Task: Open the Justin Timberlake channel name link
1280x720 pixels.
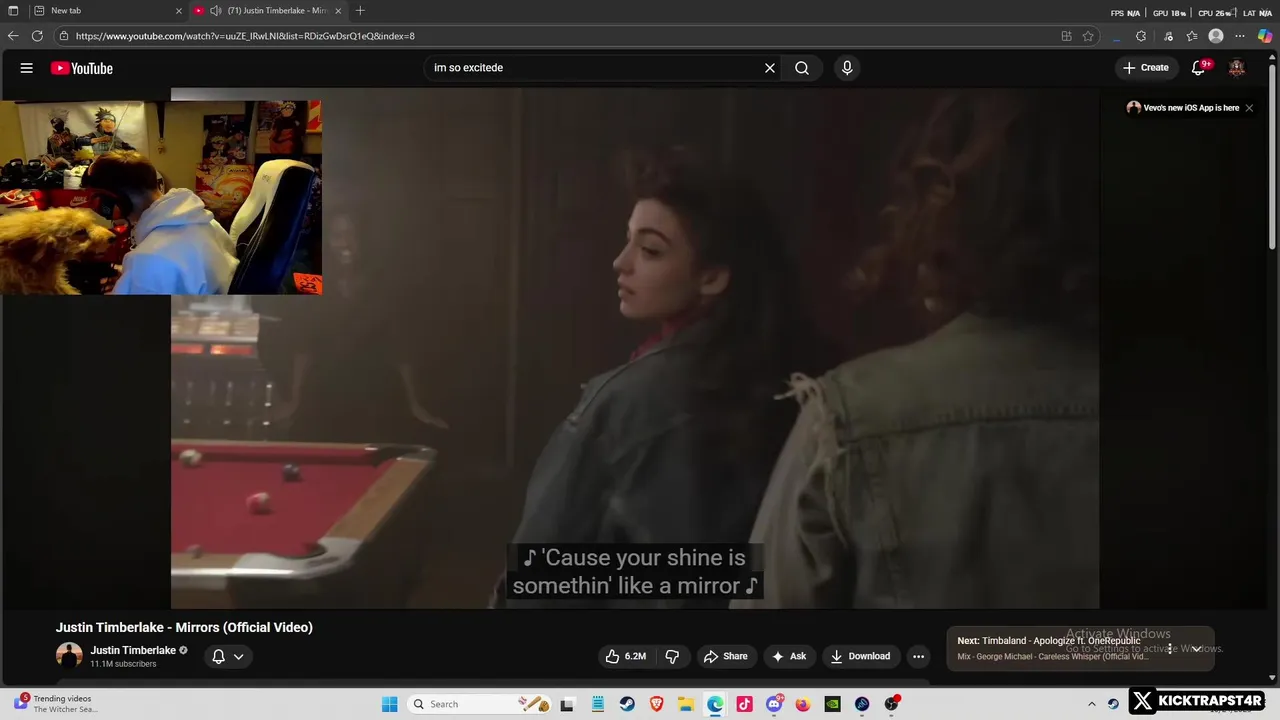Action: 133,650
